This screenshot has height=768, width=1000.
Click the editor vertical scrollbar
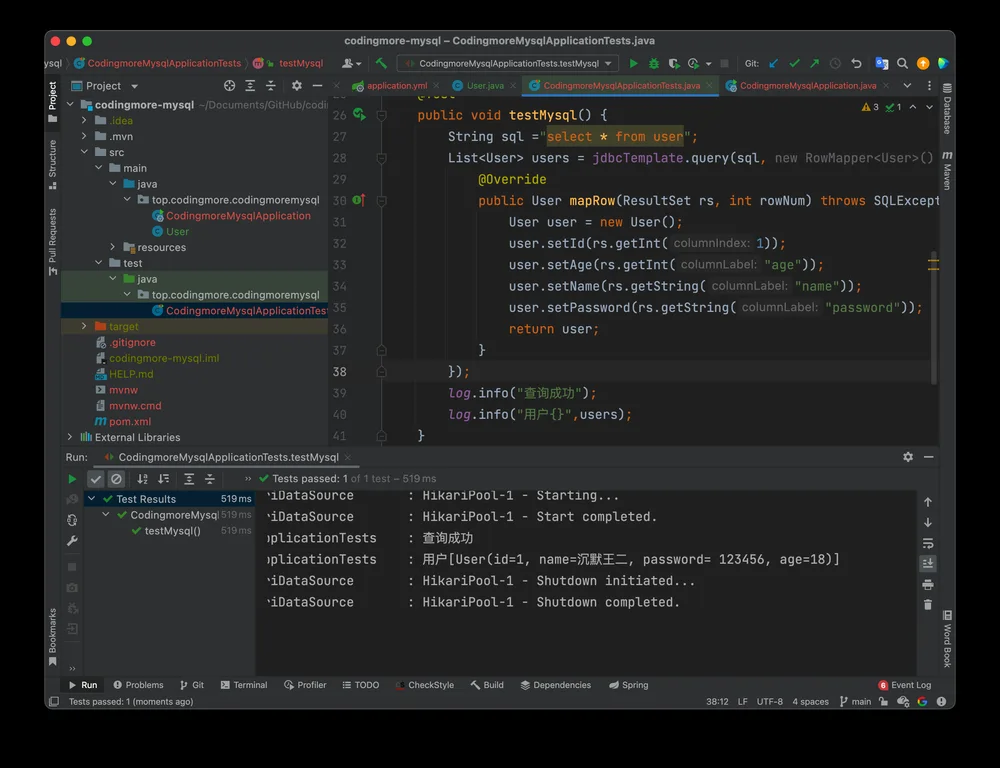coord(934,317)
